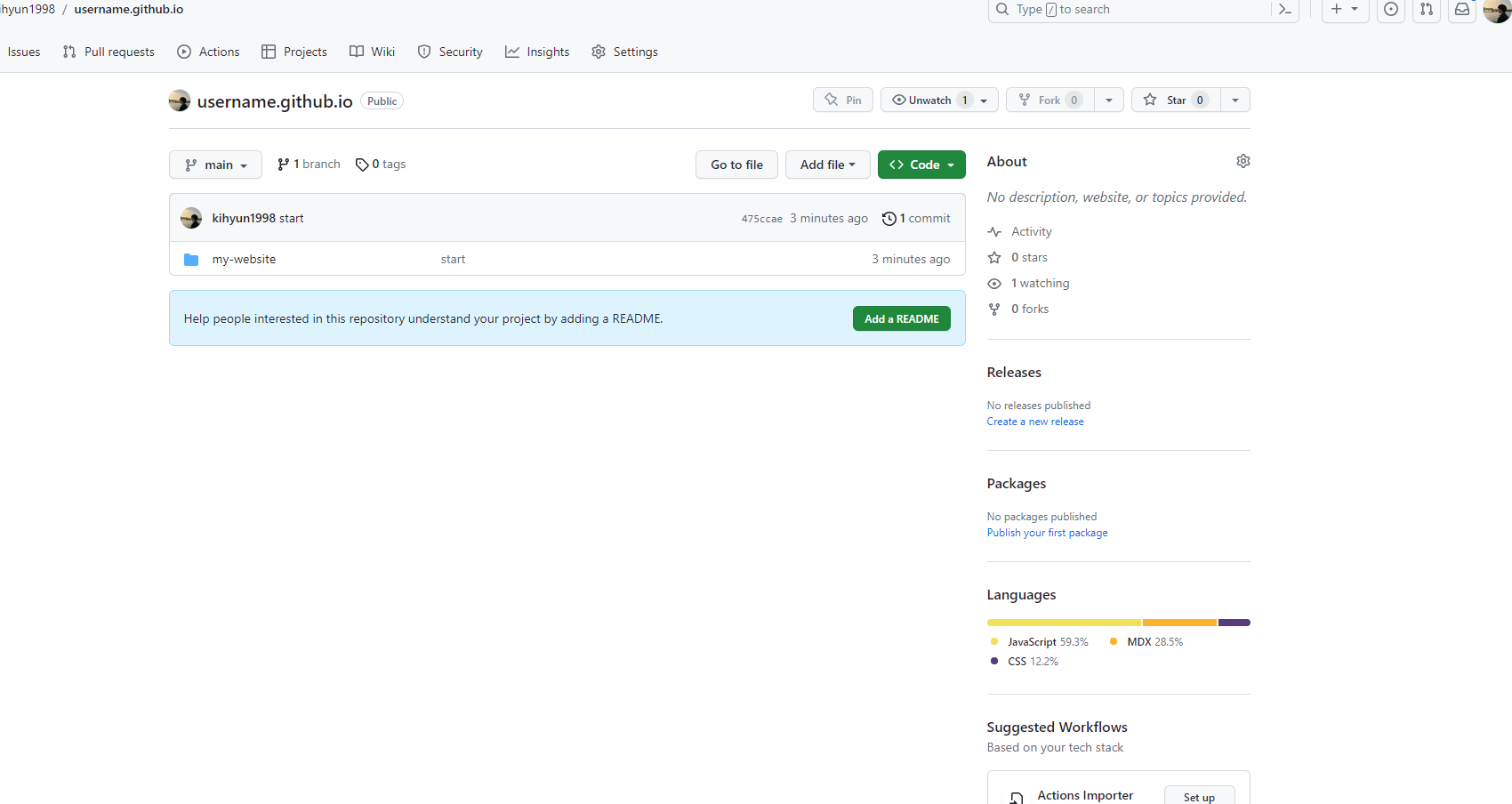The width and height of the screenshot is (1512, 804).
Task: Click the kihyun1998 avatar in commit row
Action: coord(191,218)
